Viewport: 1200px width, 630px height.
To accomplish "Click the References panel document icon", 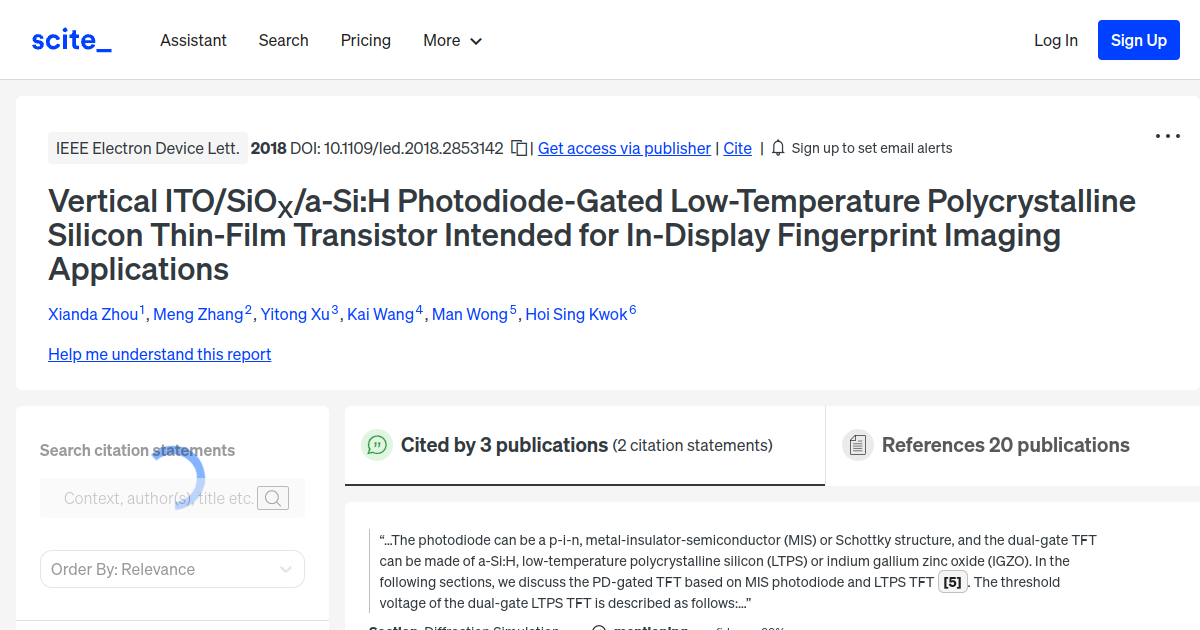I will pos(858,444).
